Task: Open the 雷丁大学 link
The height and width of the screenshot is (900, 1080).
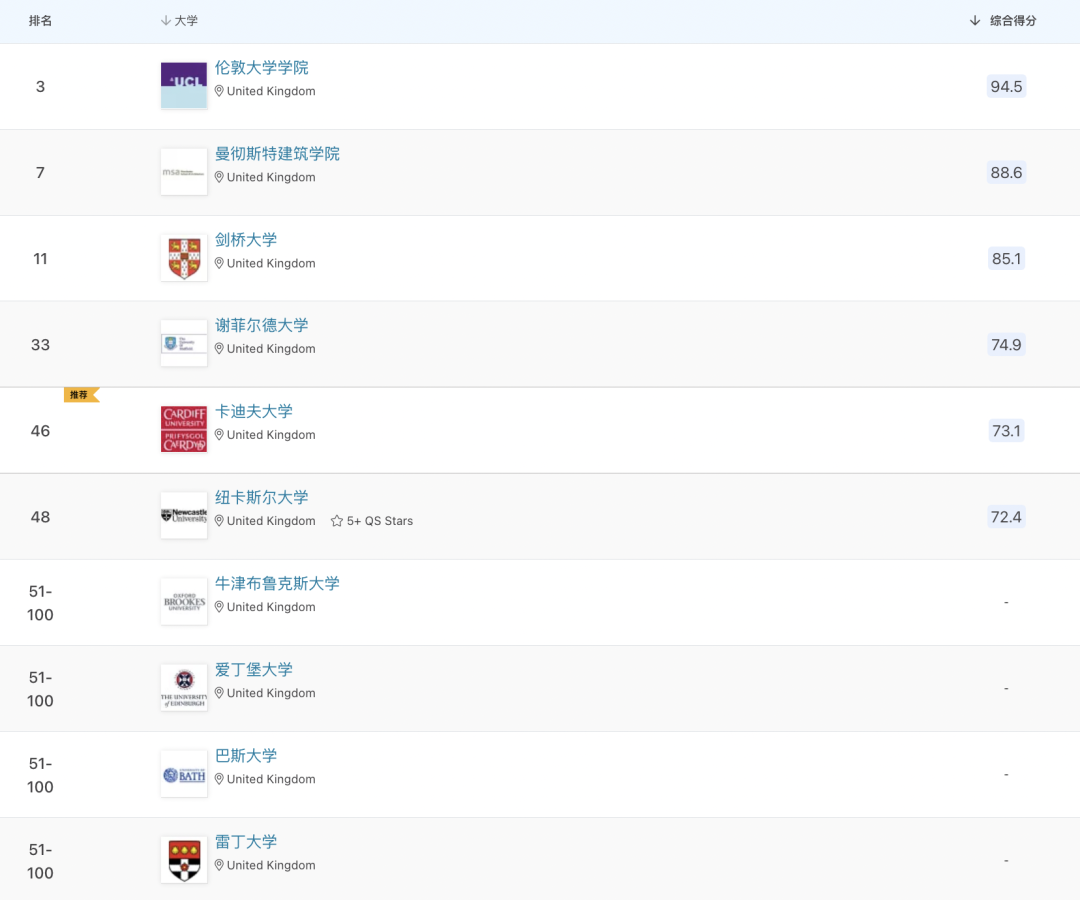Action: coord(246,841)
